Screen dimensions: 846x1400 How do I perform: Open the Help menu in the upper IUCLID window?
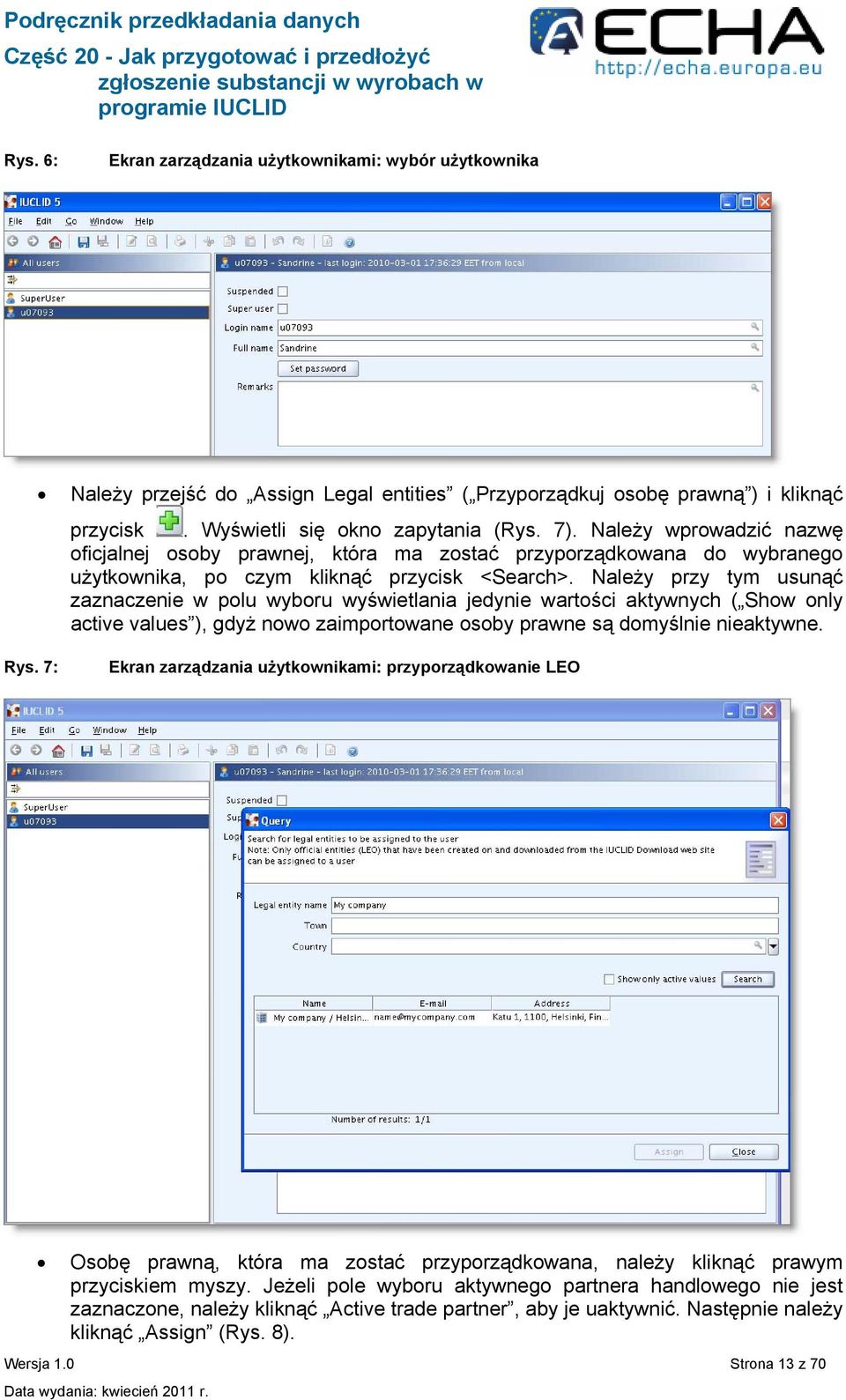(x=145, y=222)
